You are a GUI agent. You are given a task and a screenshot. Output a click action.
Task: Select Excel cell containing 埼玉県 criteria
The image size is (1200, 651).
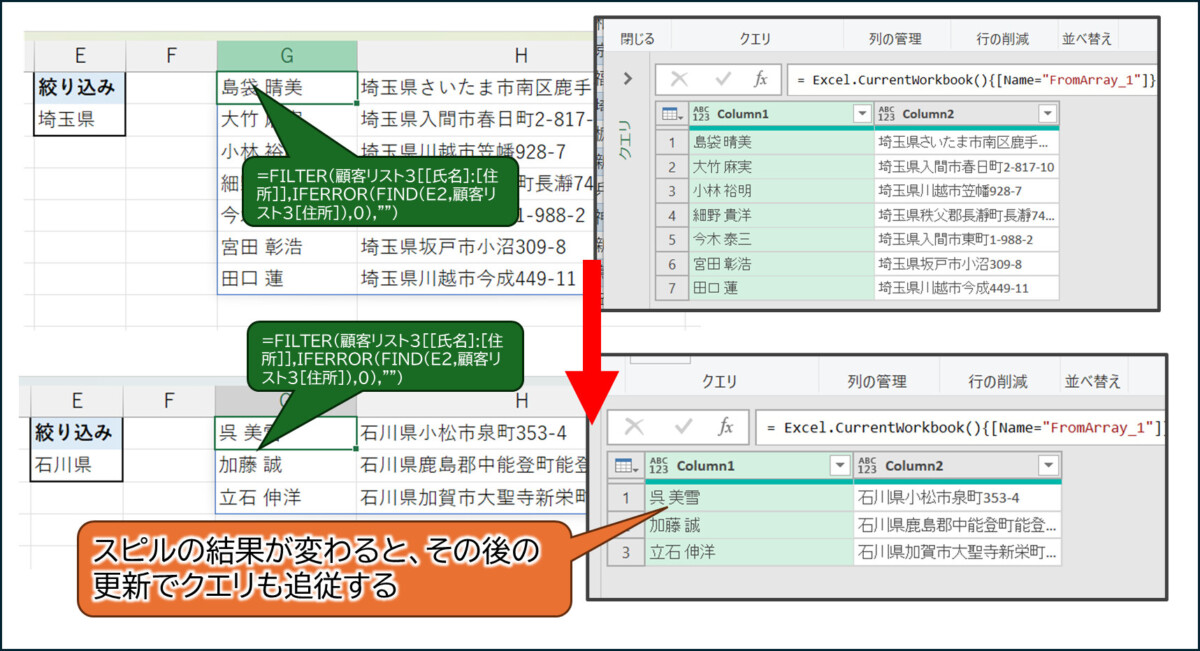click(x=79, y=121)
